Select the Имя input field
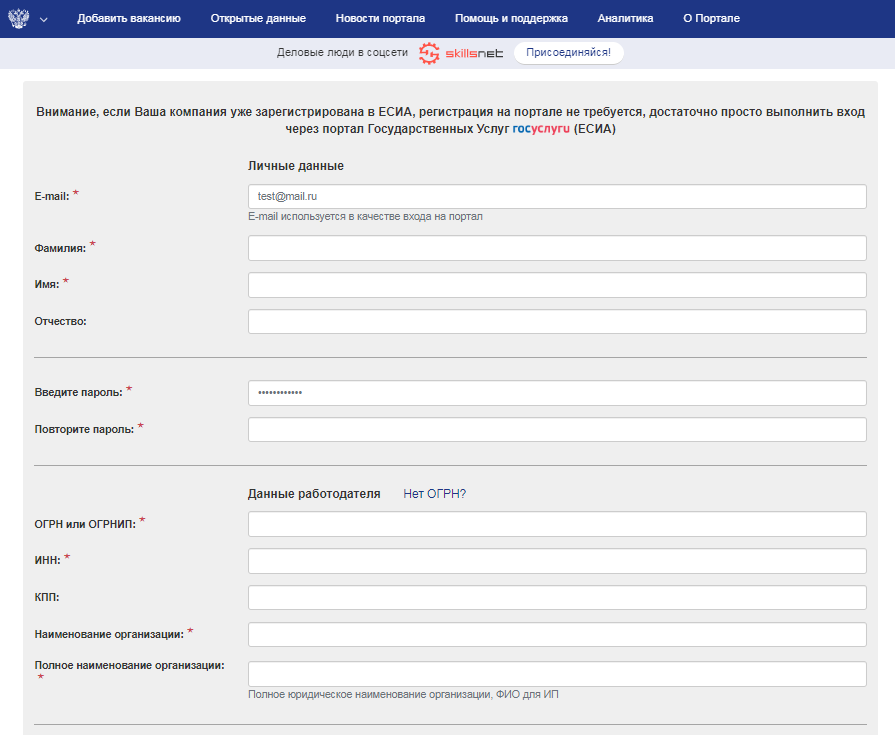Viewport: 895px width, 735px height. (x=557, y=285)
